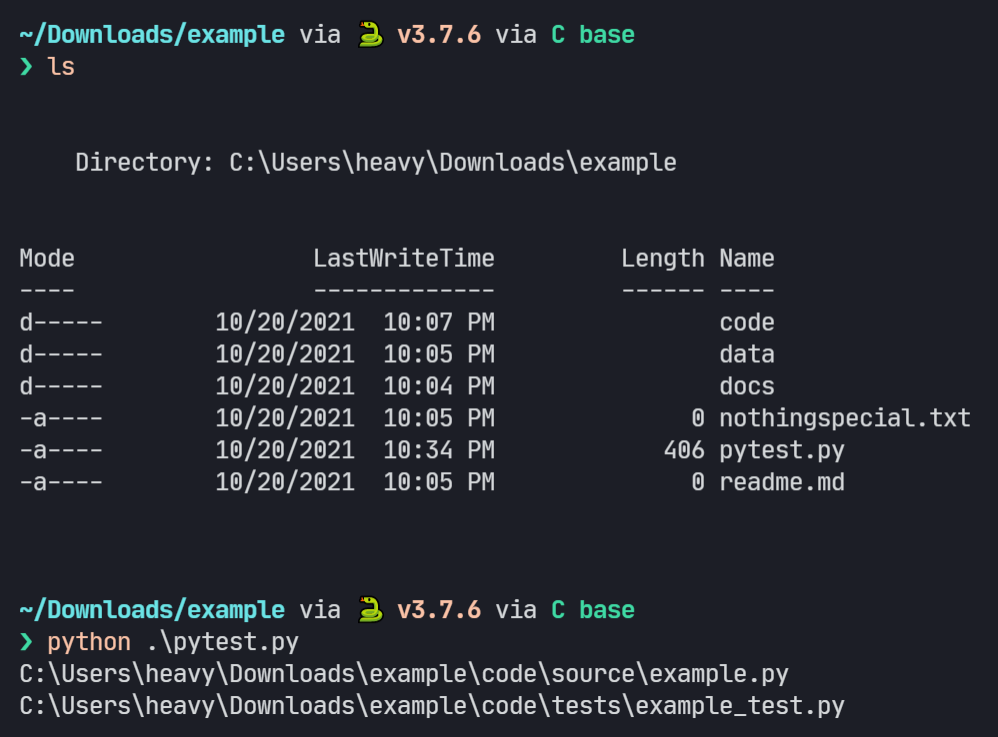Click the conda C symbol in first prompt
The height and width of the screenshot is (737, 998).
pyautogui.click(x=558, y=34)
